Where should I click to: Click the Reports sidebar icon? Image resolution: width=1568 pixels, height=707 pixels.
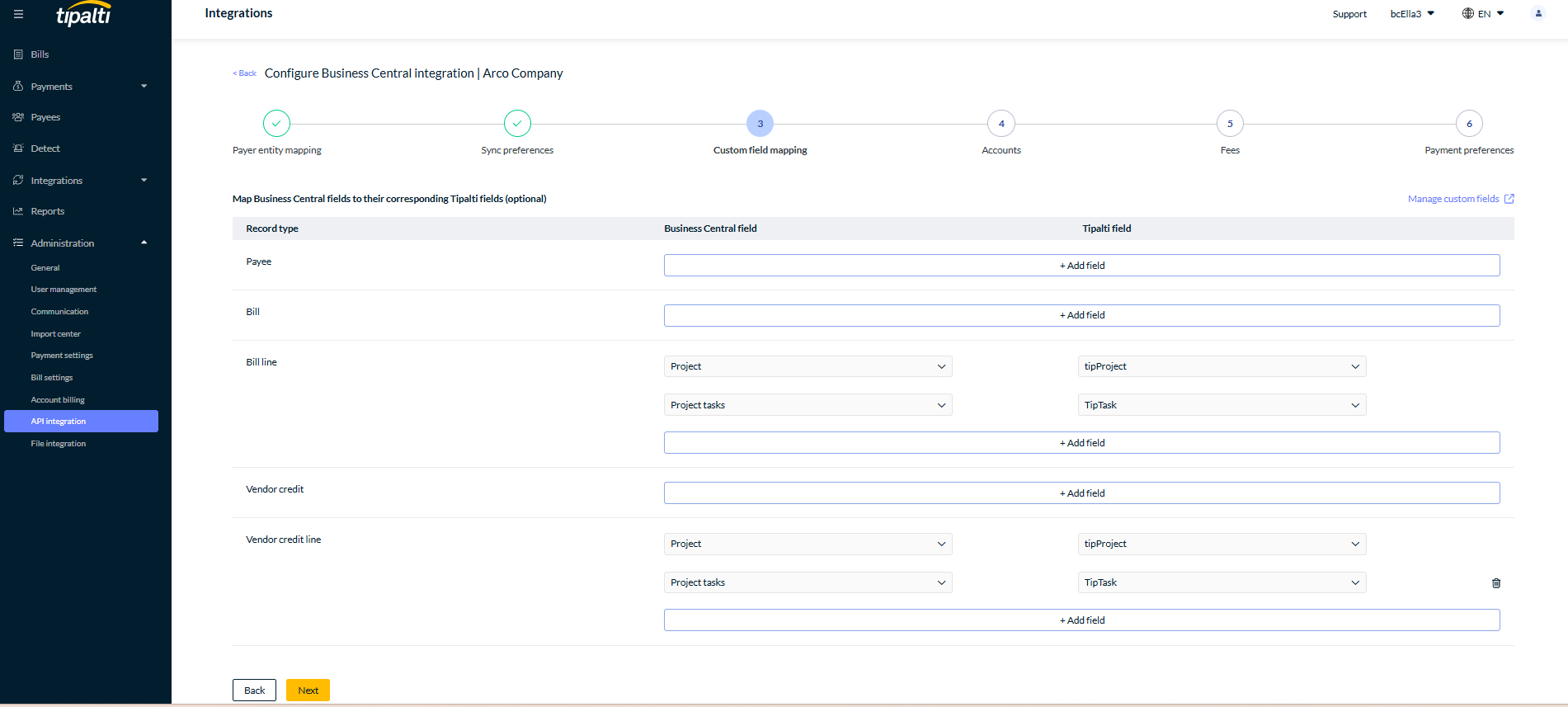click(x=18, y=211)
